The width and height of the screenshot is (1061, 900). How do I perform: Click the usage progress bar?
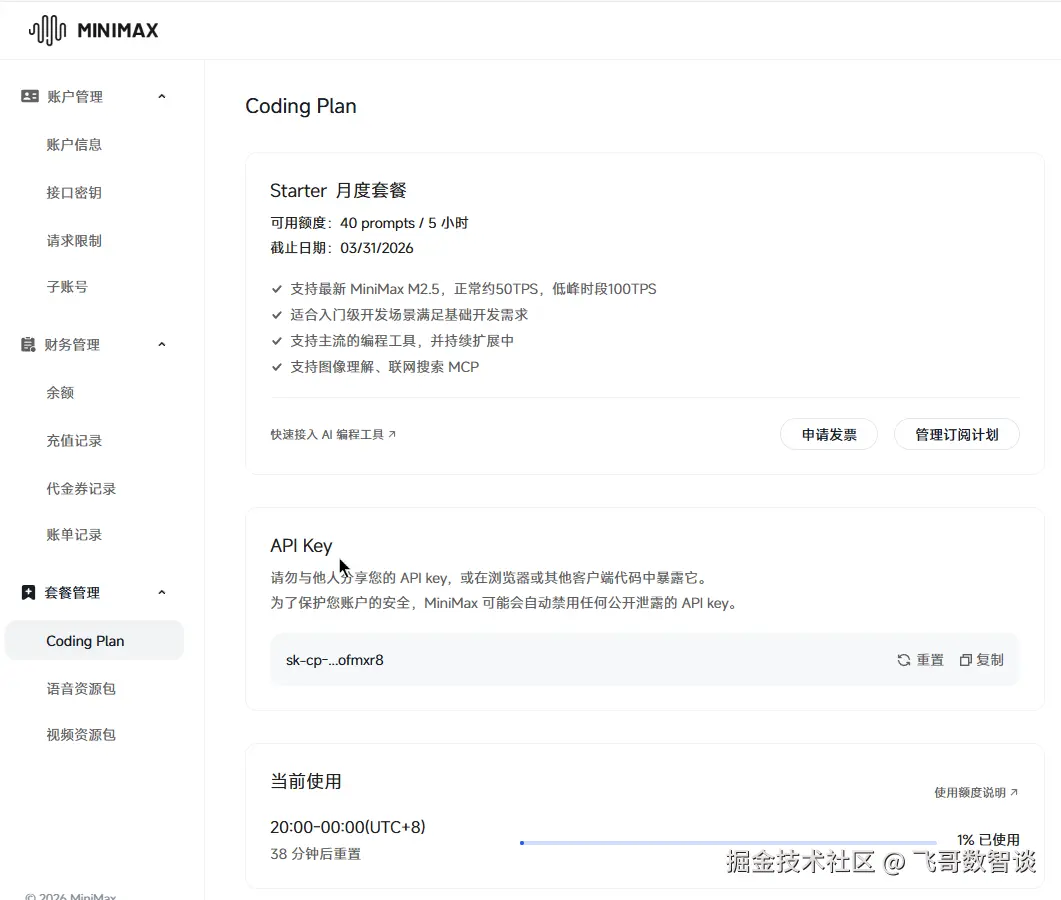(x=728, y=842)
